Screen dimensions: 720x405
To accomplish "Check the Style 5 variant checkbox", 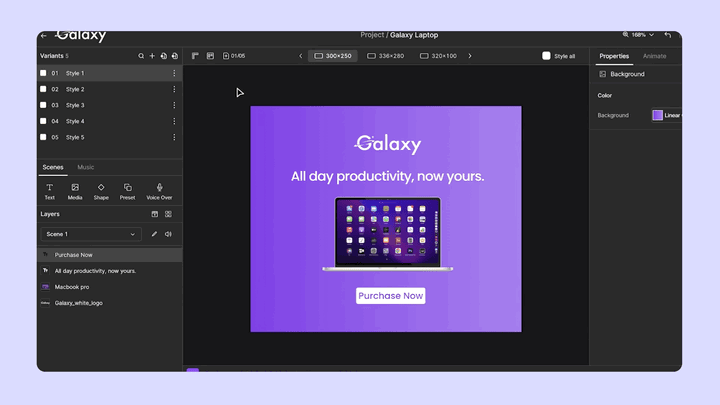I will pyautogui.click(x=43, y=137).
